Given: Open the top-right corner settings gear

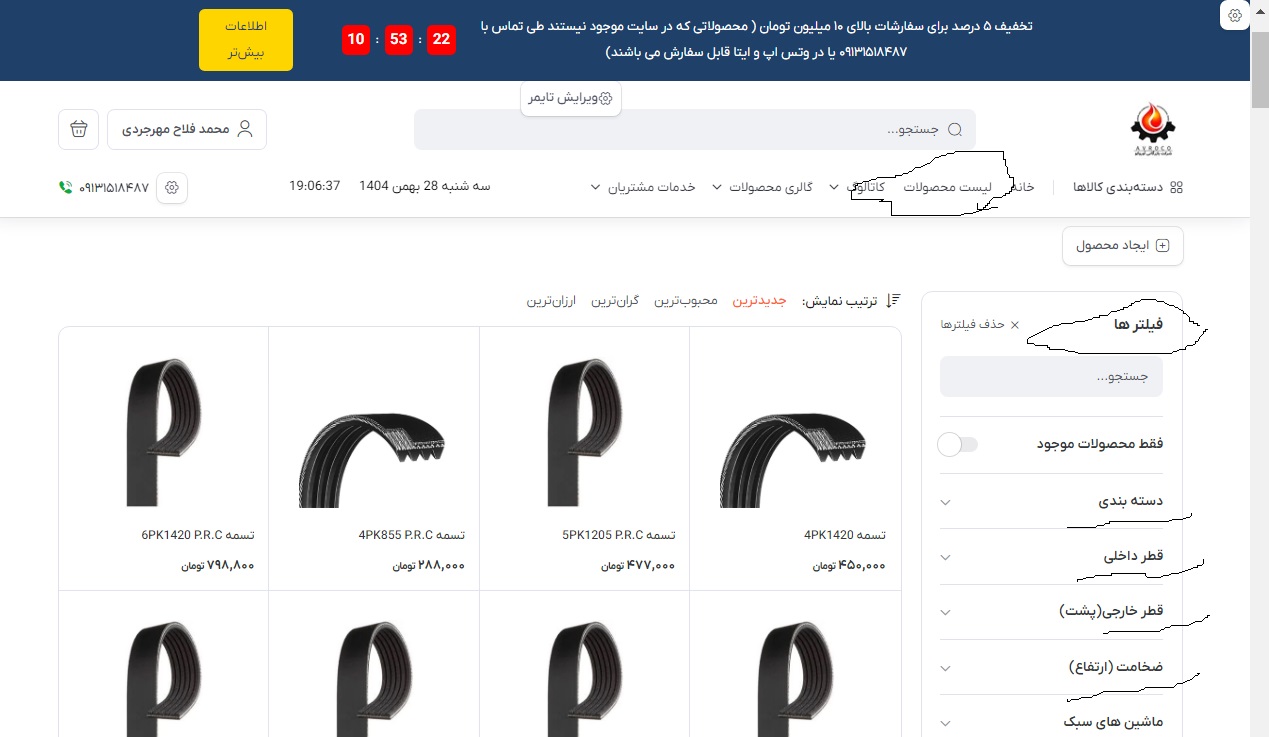Looking at the screenshot, I should (x=1236, y=15).
